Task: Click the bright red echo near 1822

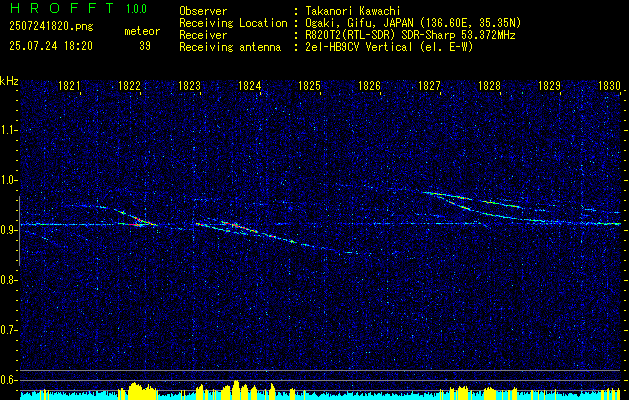Action: tap(138, 221)
